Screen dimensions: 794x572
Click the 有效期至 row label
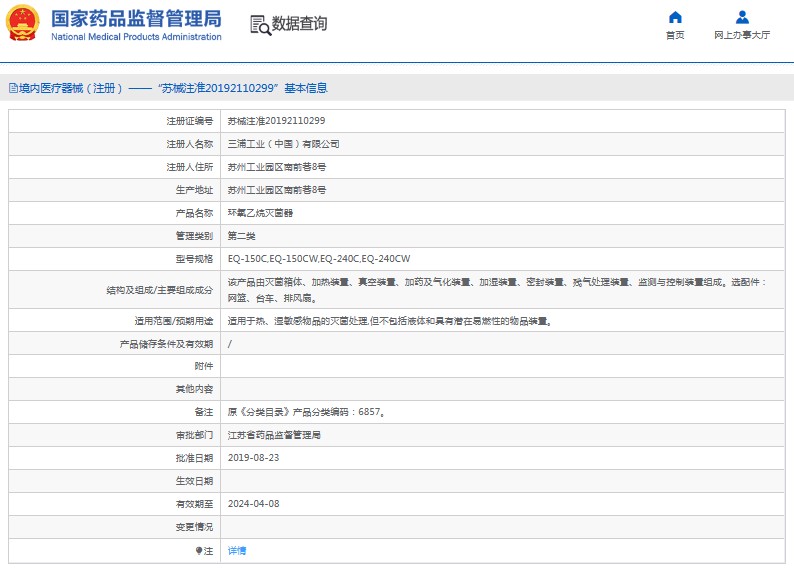coord(194,504)
